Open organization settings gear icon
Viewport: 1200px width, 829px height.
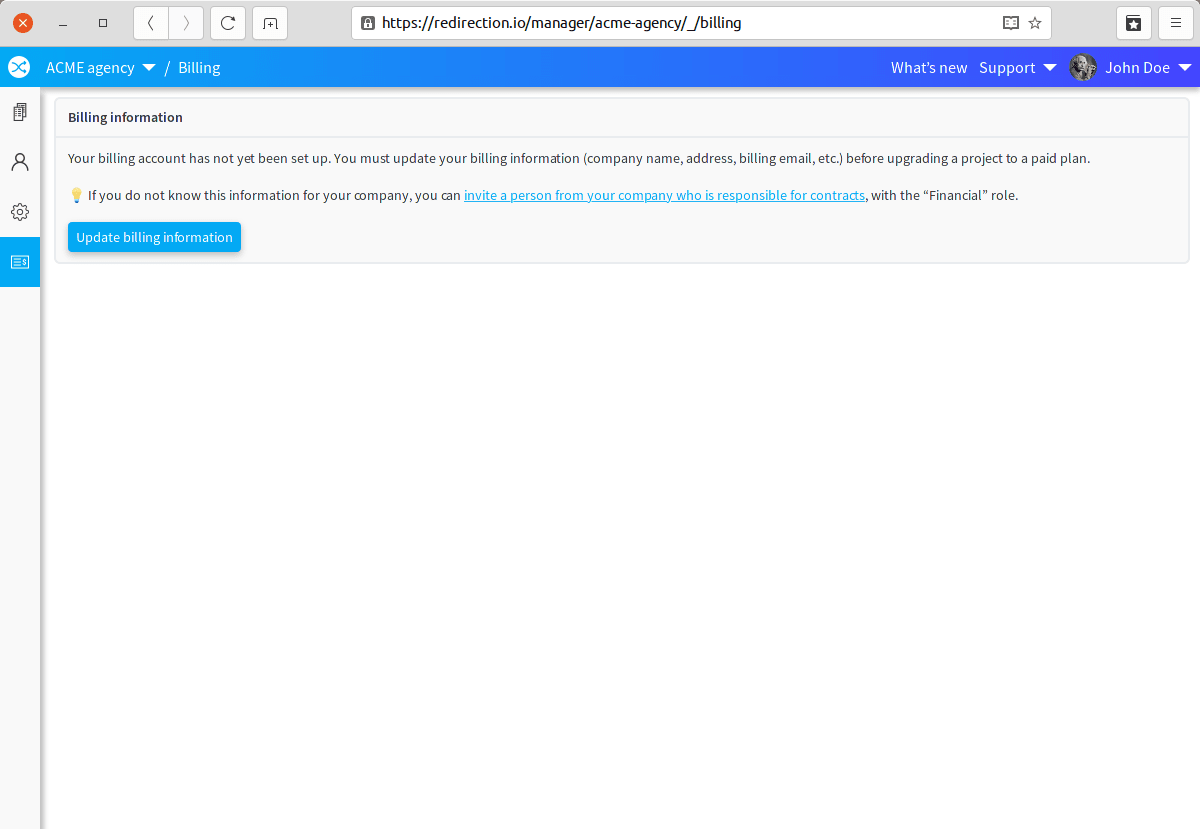coord(20,212)
